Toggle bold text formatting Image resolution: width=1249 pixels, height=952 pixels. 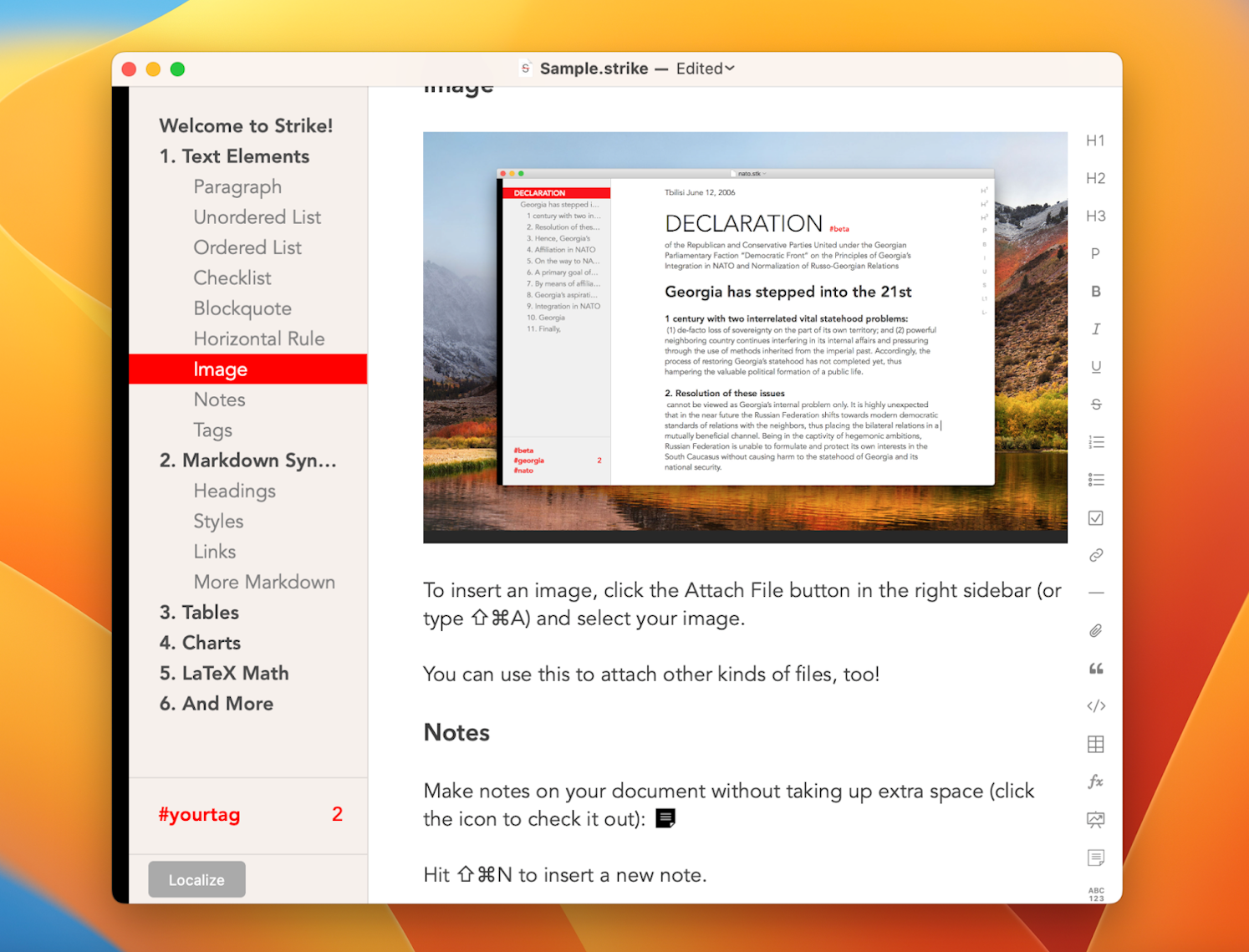(x=1095, y=291)
